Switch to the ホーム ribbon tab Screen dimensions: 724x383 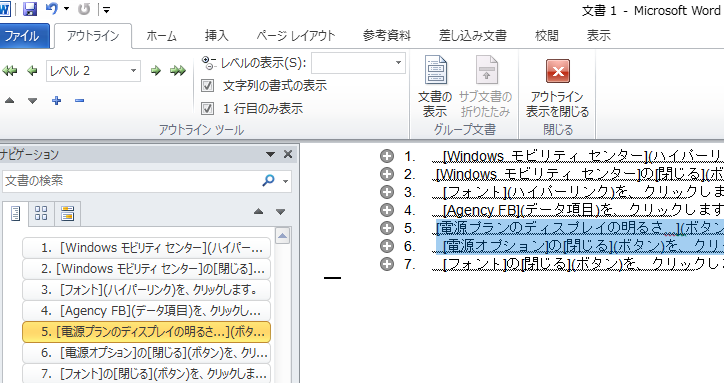[x=161, y=36]
